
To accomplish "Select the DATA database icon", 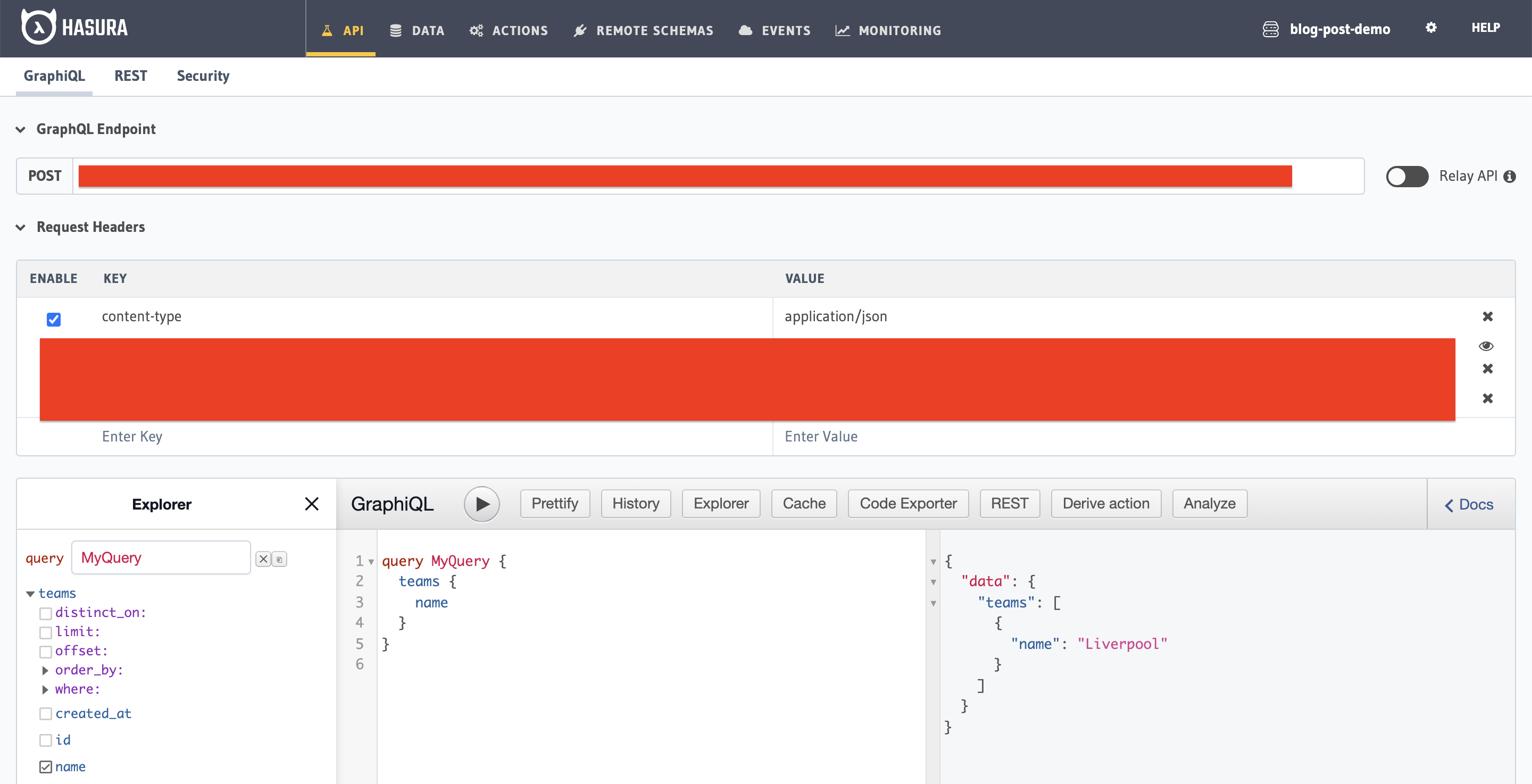I will pos(396,30).
